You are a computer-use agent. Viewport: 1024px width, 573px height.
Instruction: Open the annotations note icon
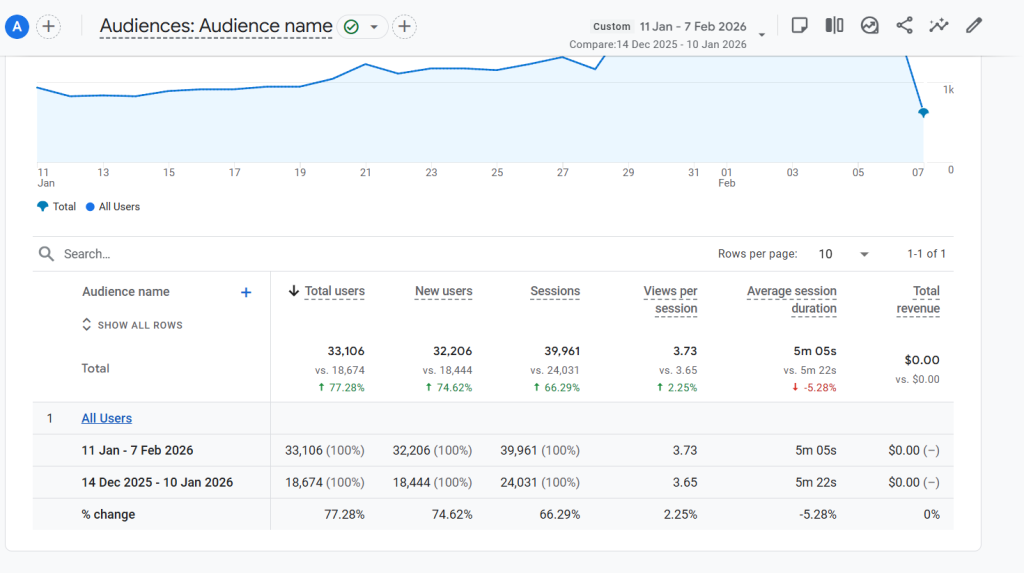pos(799,26)
